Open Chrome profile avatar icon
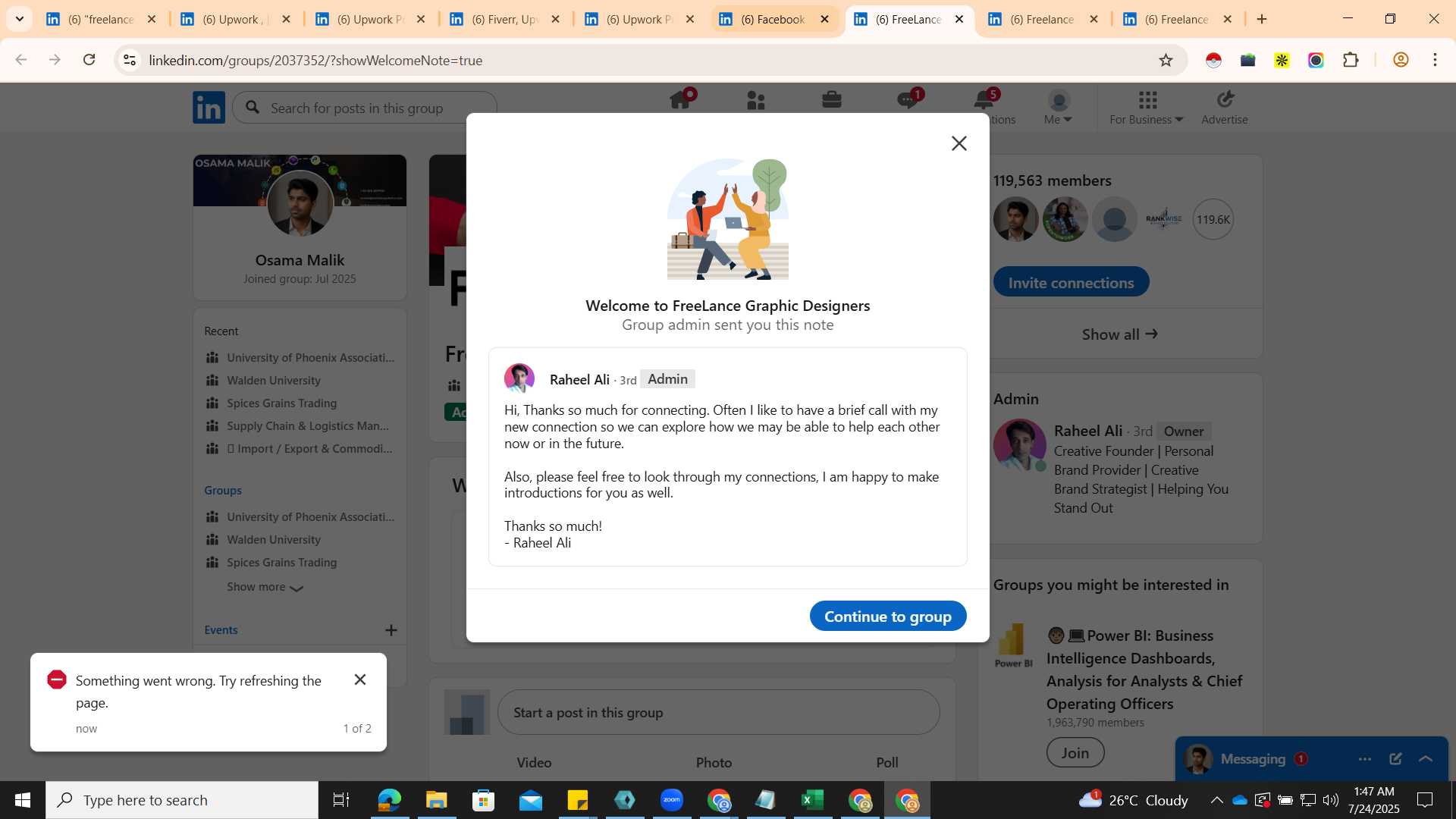Screen dimensions: 1456x819 tap(1401, 60)
